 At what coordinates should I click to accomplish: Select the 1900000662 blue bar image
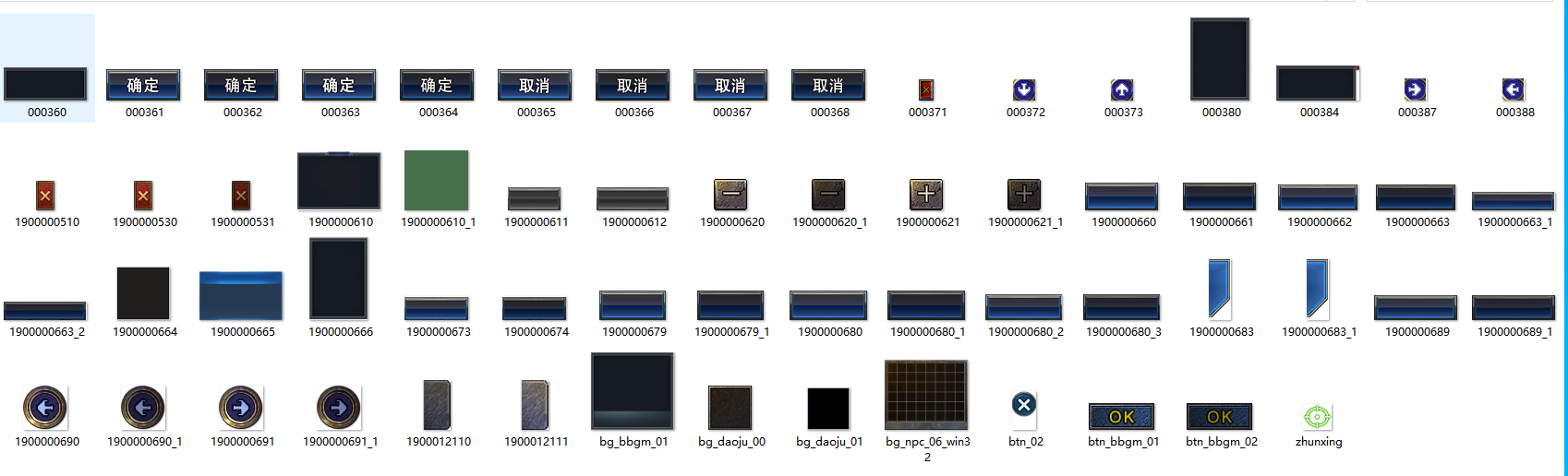[x=1318, y=197]
